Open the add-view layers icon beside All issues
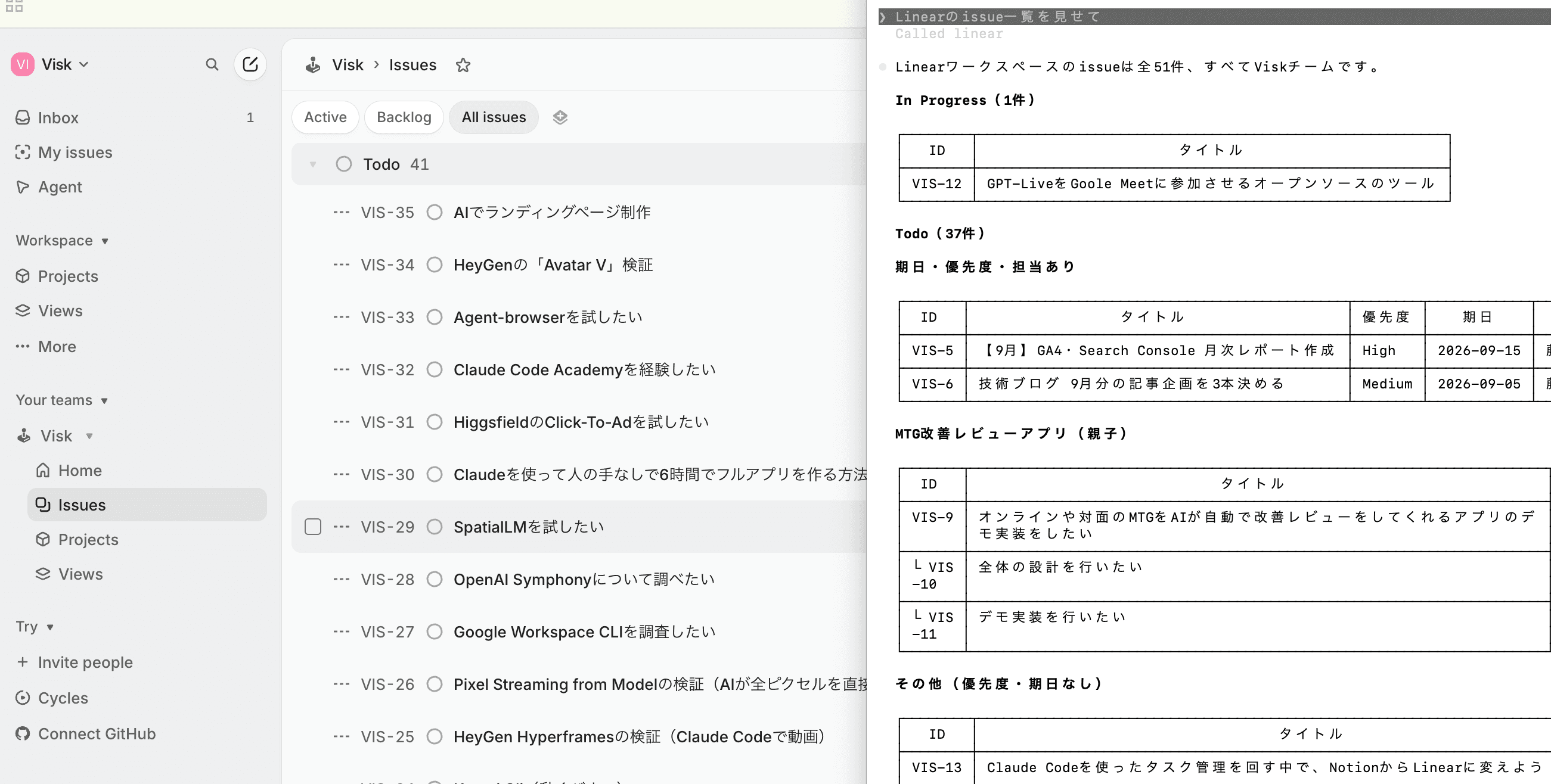The height and width of the screenshot is (784, 1551). [560, 117]
